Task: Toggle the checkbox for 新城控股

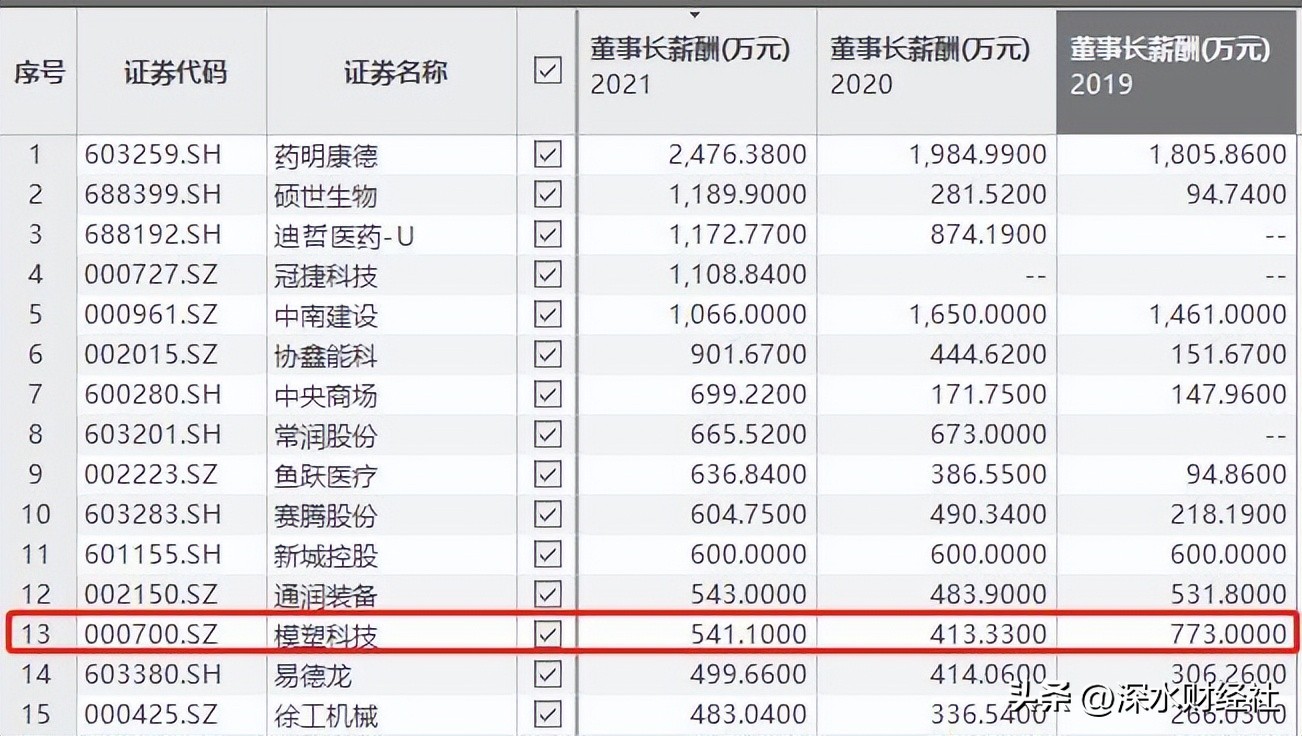Action: click(547, 555)
